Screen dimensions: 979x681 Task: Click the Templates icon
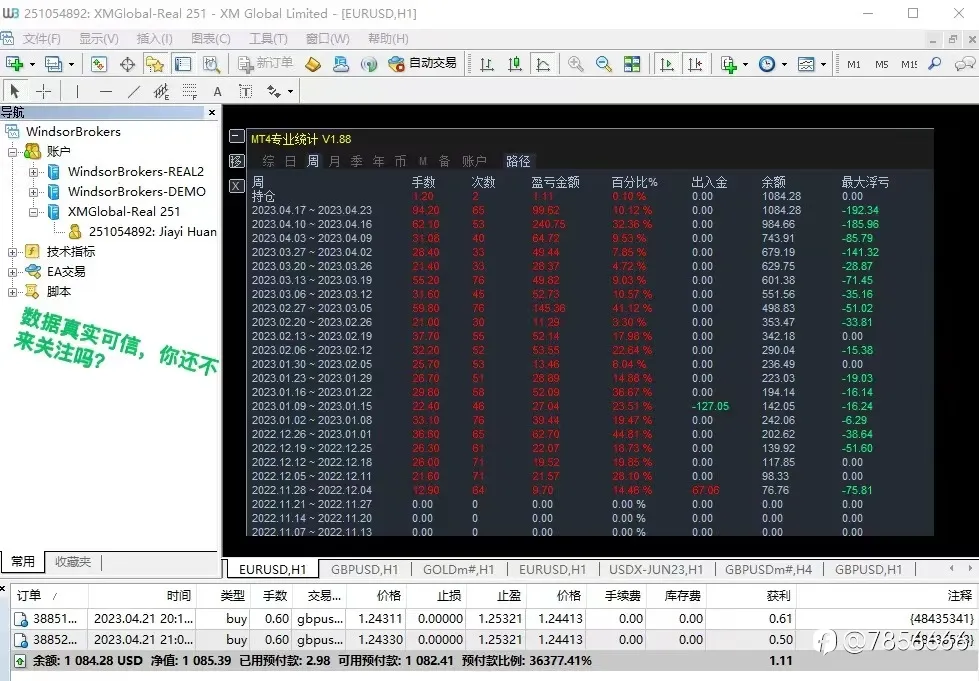pos(806,64)
